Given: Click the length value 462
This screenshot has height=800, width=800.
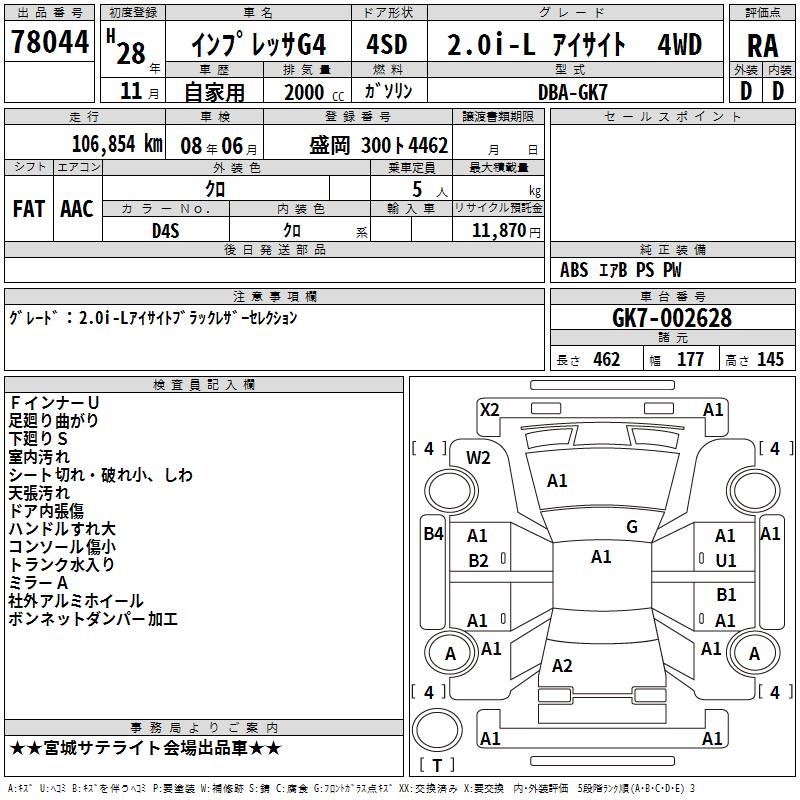Looking at the screenshot, I should pyautogui.click(x=607, y=360).
